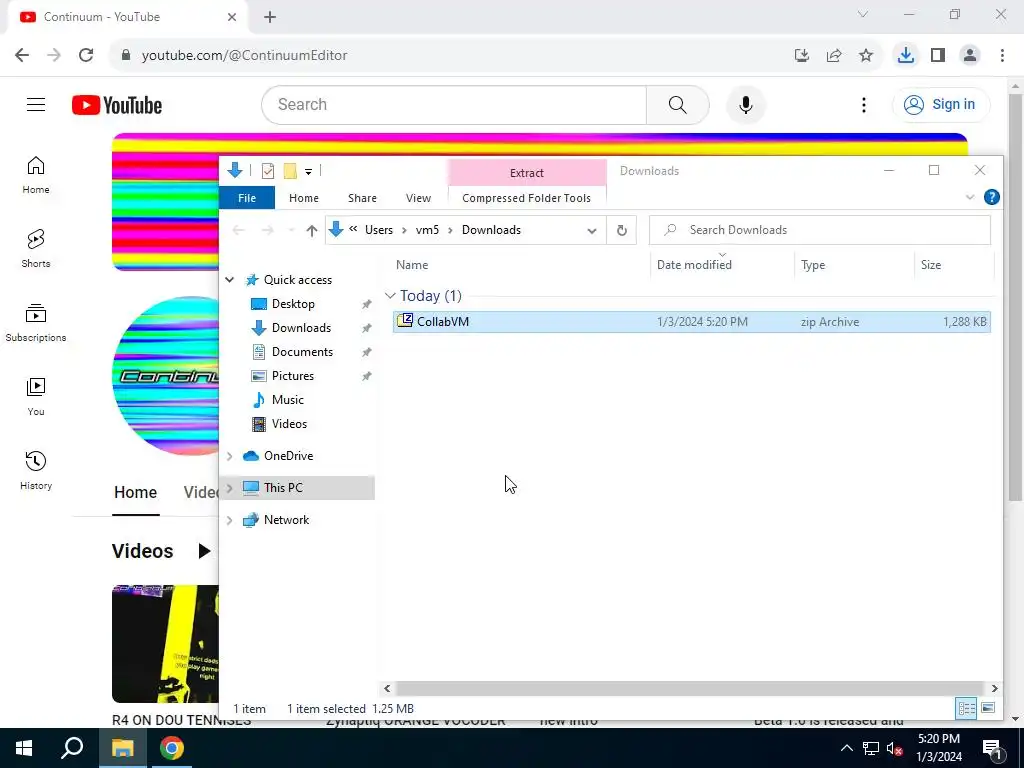Open Customize Quick Access Toolbar dropdown
The width and height of the screenshot is (1024, 768).
coord(308,172)
